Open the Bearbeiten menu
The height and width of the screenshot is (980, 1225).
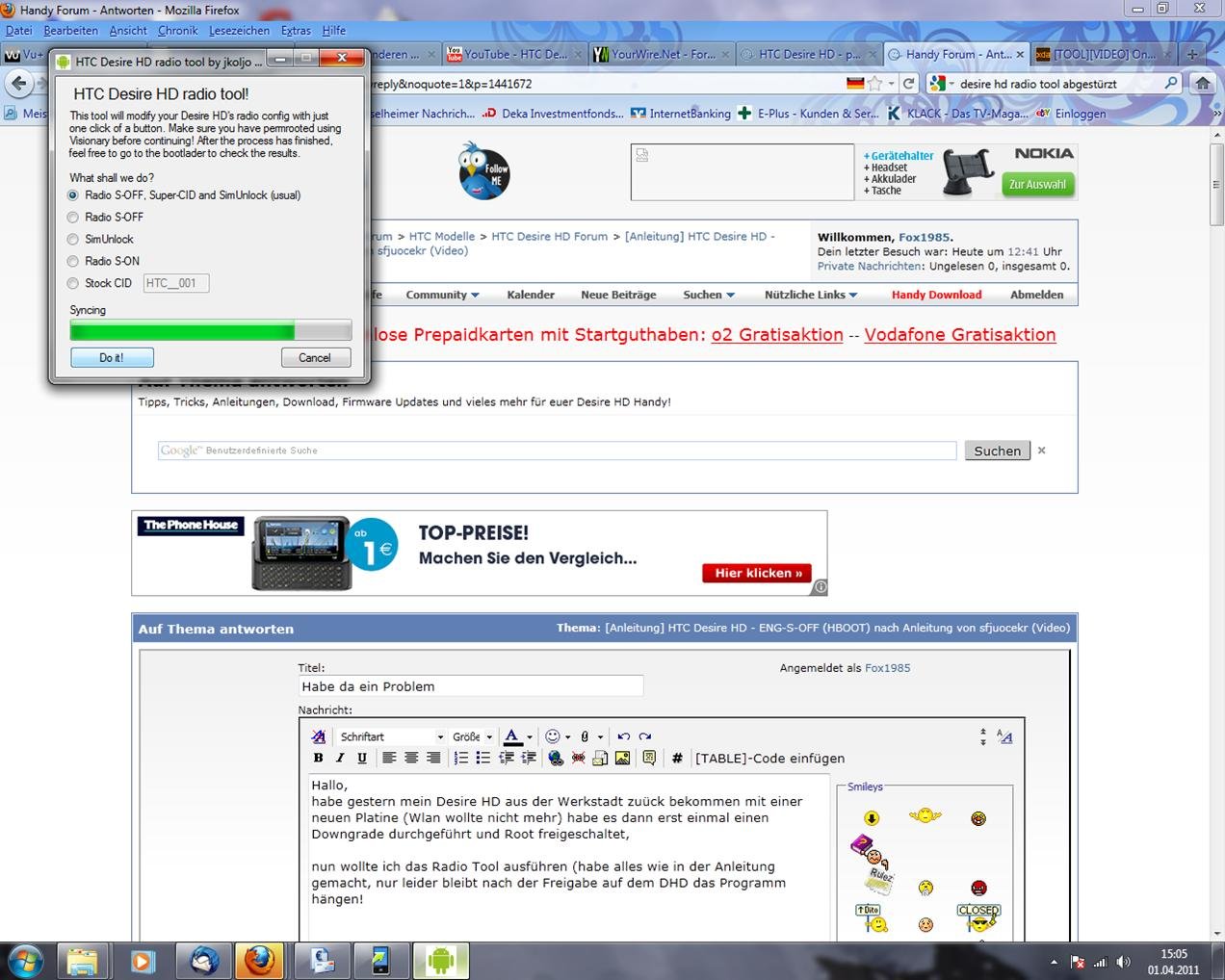click(70, 31)
